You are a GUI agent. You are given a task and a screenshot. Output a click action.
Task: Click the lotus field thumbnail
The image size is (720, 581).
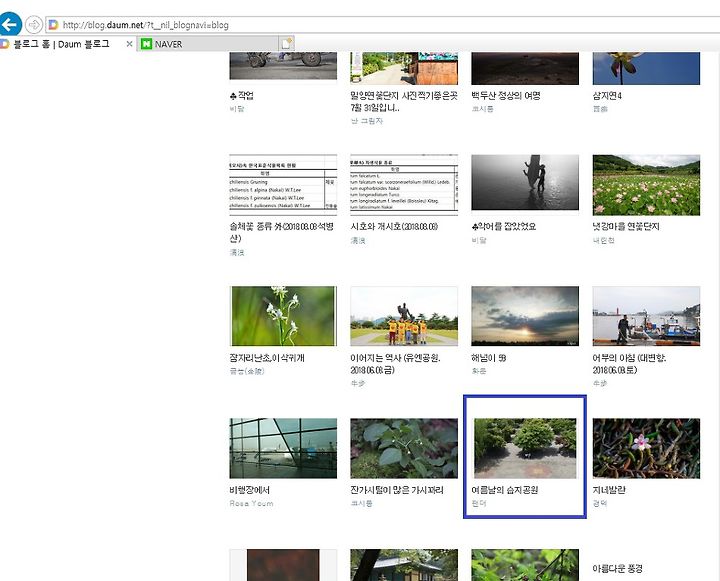[647, 185]
